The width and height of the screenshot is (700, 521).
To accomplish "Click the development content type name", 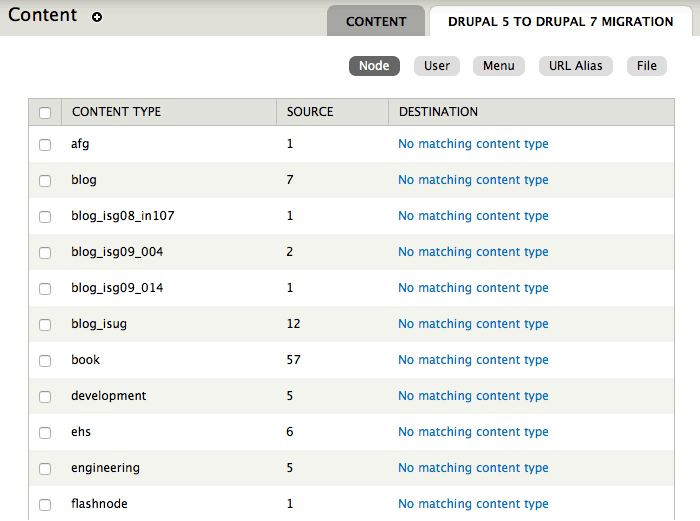I will 108,396.
